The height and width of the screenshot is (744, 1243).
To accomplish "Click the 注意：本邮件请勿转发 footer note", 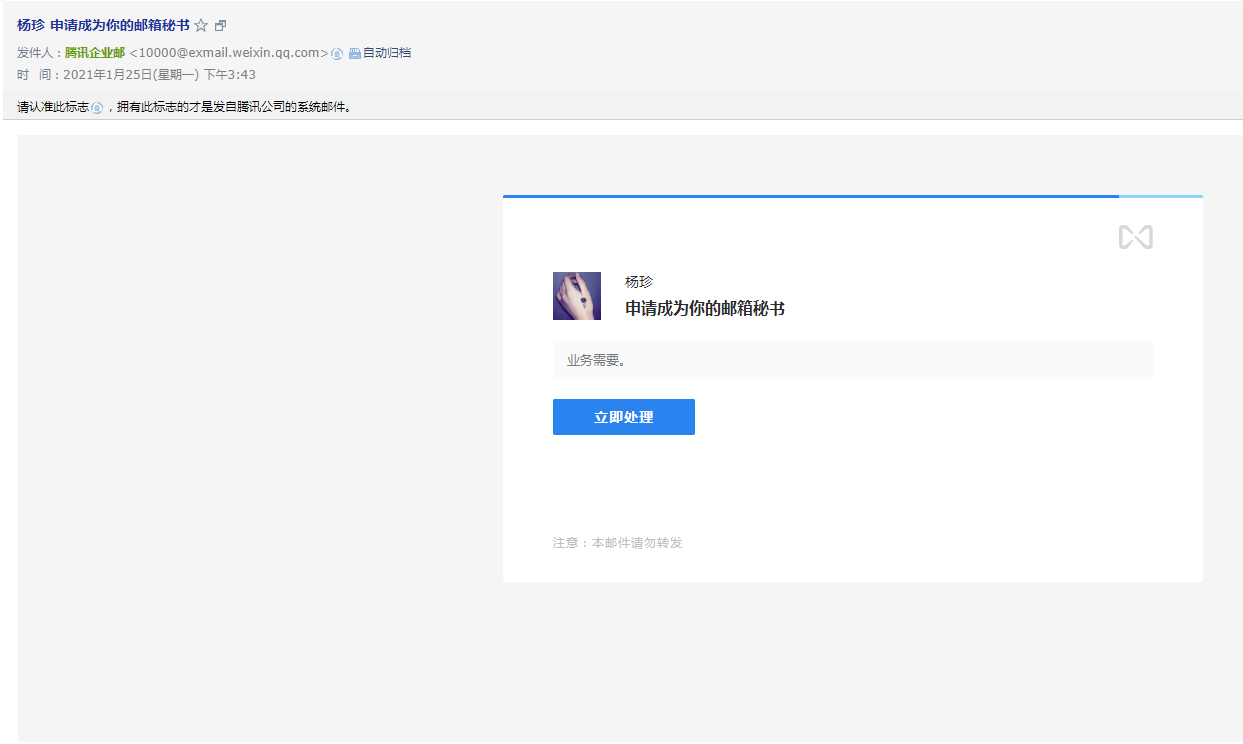I will click(617, 543).
